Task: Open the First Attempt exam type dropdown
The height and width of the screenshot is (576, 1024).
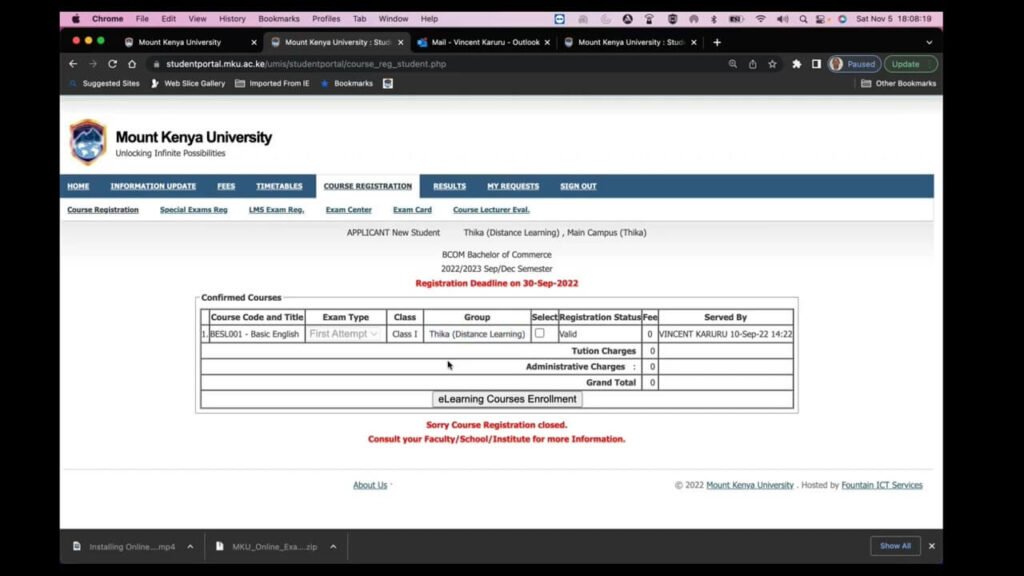Action: point(344,334)
